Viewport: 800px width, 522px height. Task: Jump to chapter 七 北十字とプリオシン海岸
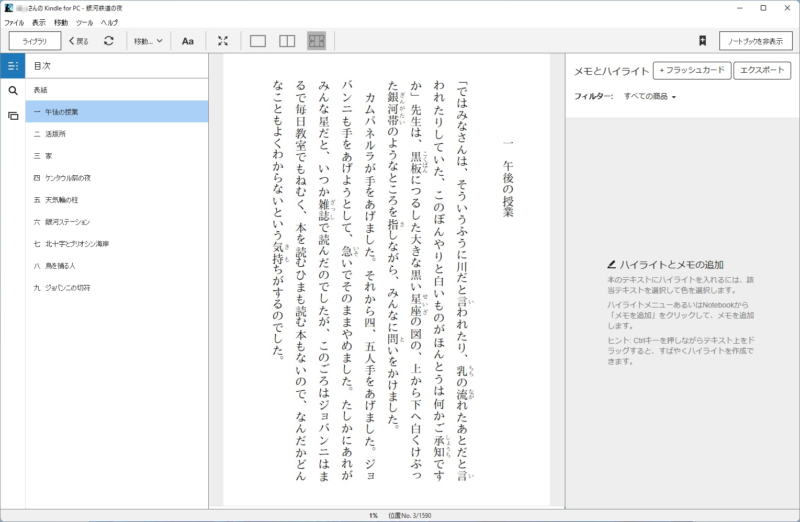click(117, 243)
